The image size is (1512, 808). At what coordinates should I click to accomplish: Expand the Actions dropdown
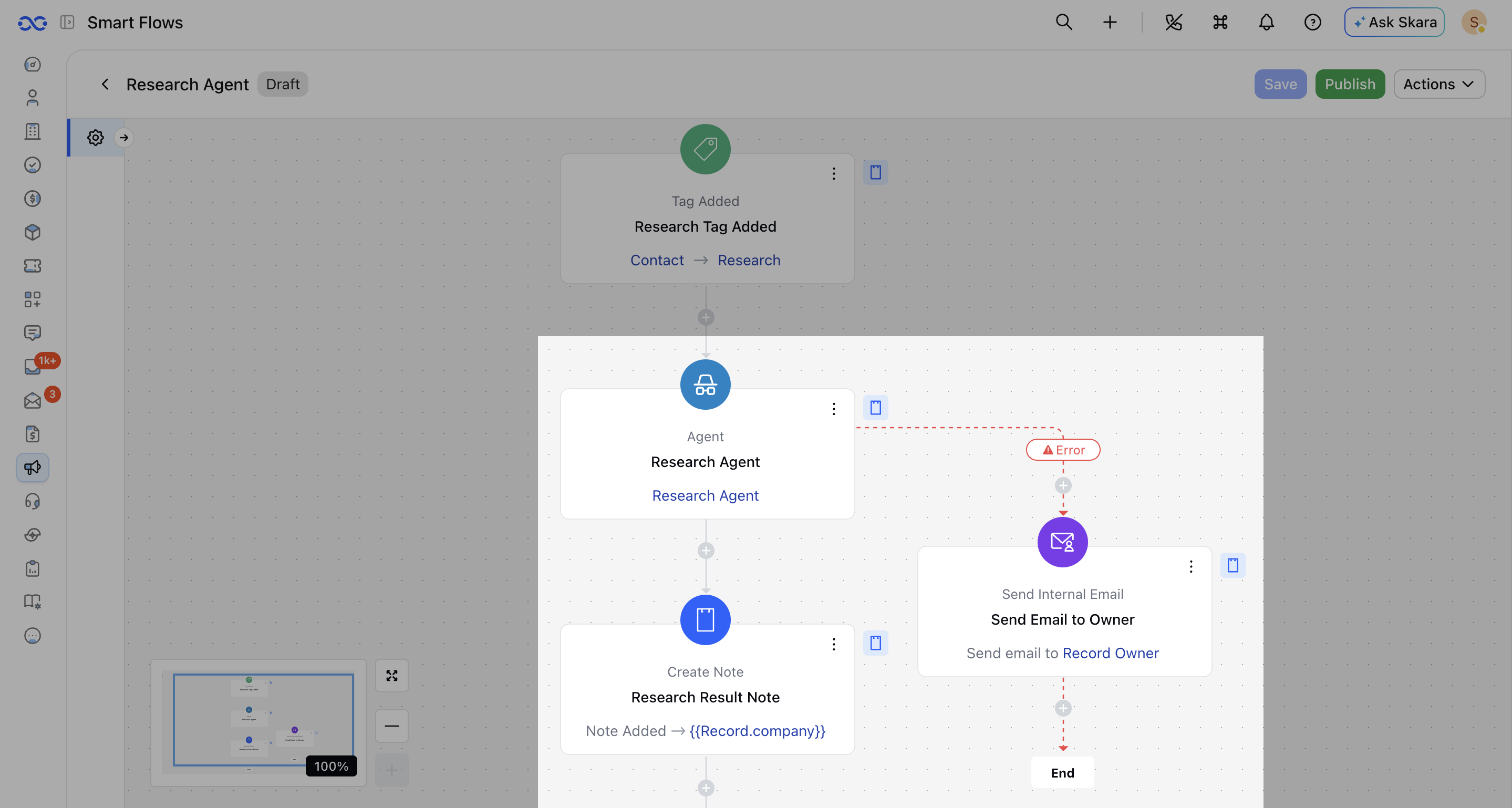pos(1439,84)
